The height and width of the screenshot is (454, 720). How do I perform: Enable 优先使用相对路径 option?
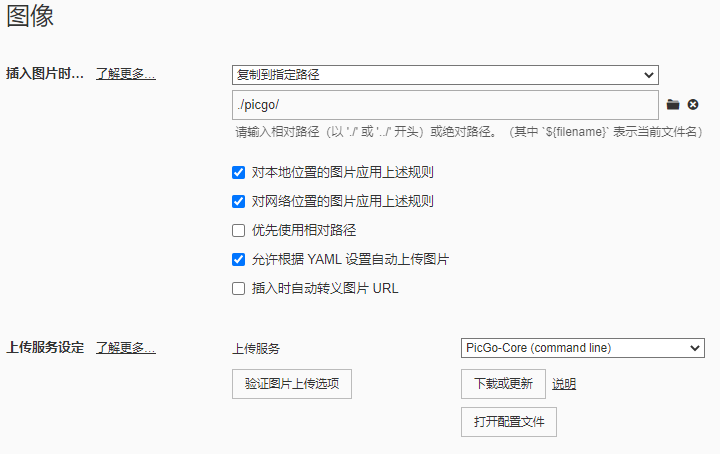click(238, 230)
